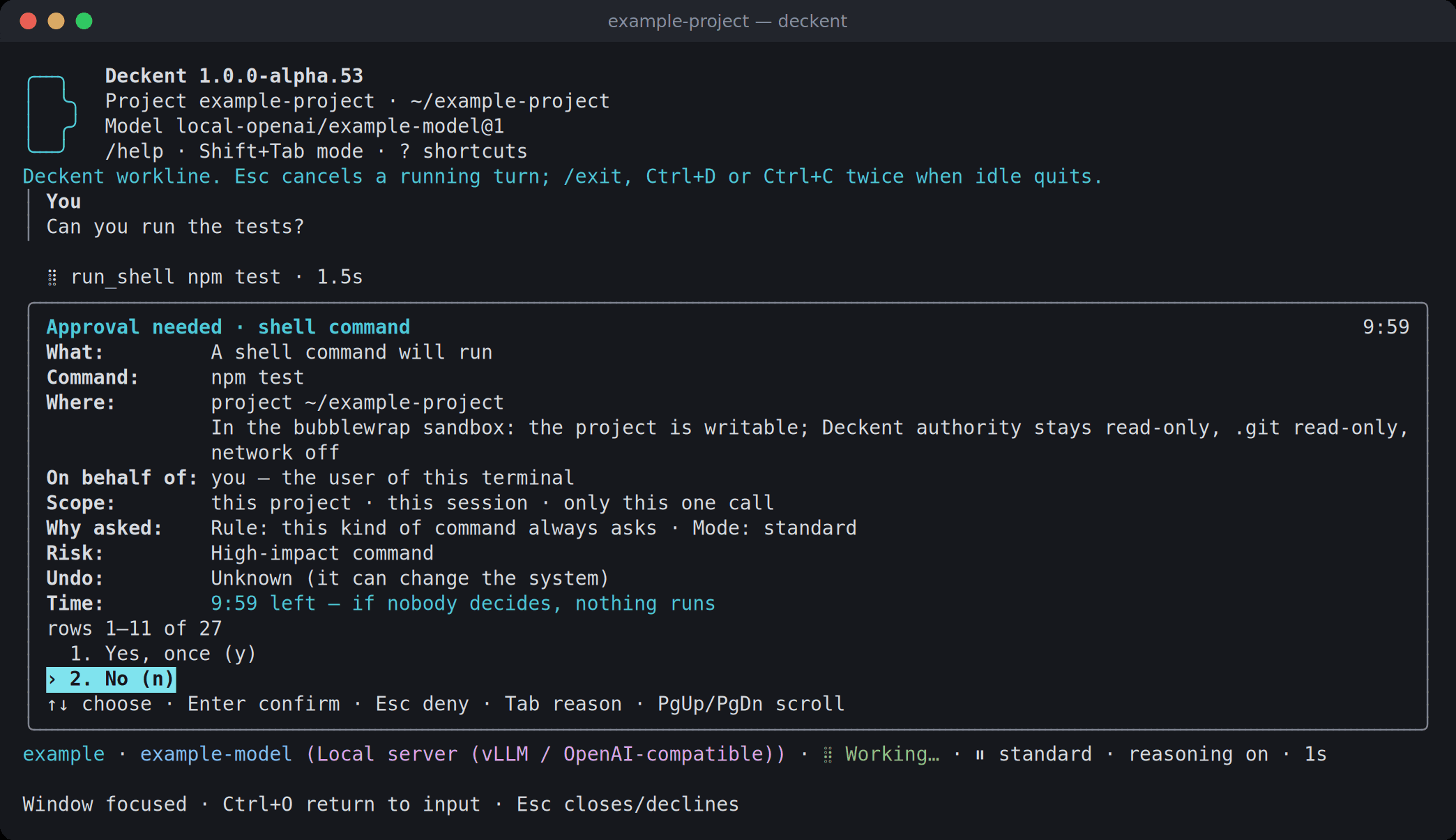Screen dimensions: 1456x840
Task: Click example in the status line
Action: point(63,754)
